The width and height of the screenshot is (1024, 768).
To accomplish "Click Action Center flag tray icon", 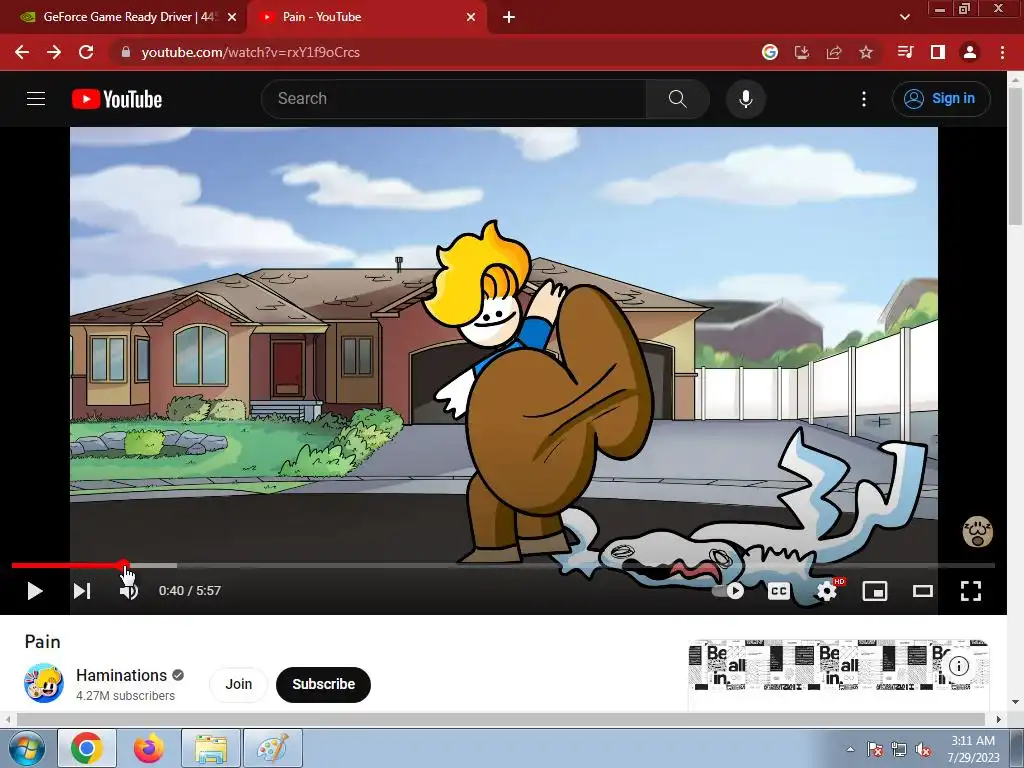I will coord(874,750).
